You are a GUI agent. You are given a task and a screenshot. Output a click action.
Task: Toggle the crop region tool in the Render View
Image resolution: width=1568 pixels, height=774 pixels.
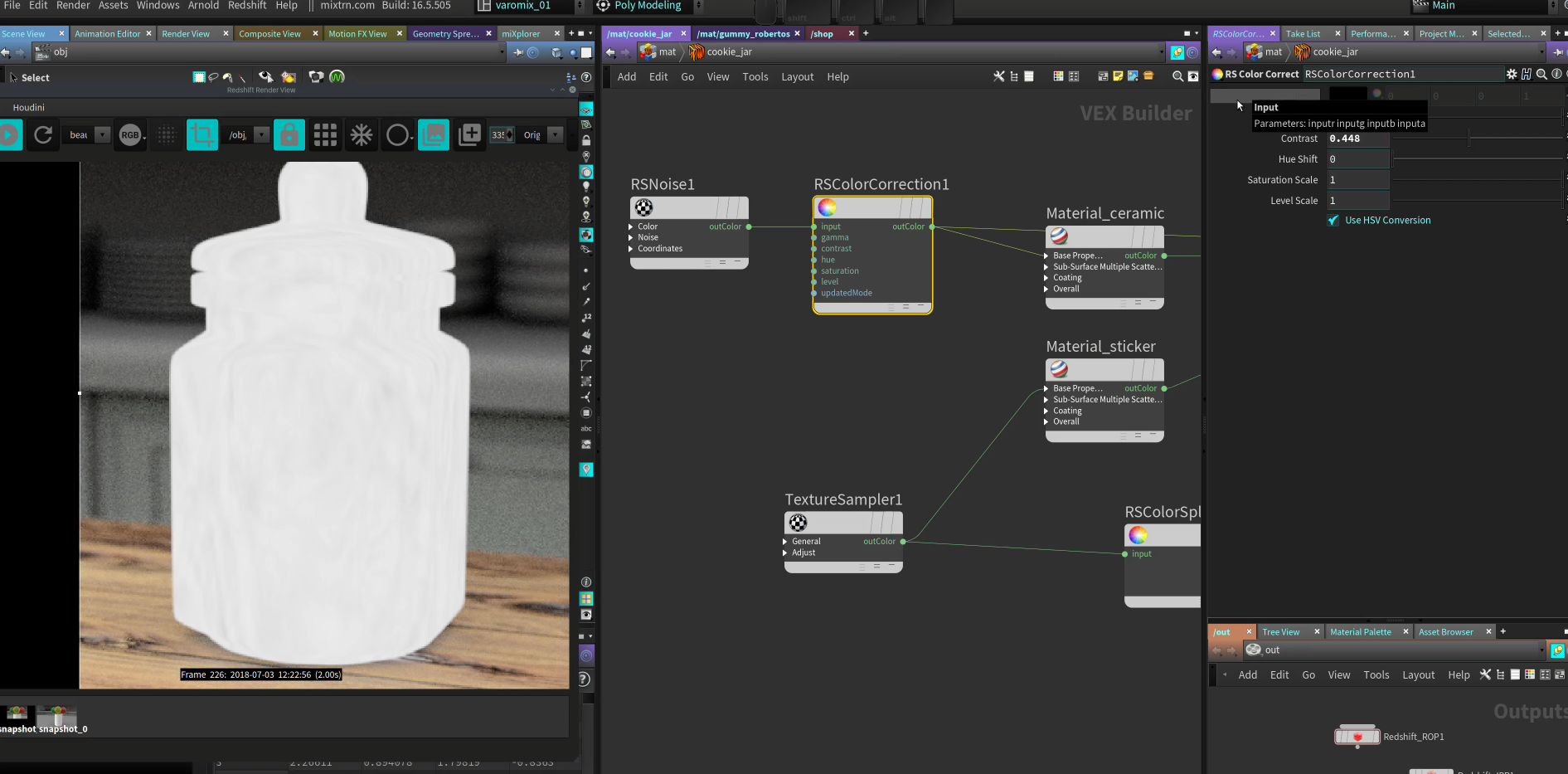pyautogui.click(x=202, y=134)
